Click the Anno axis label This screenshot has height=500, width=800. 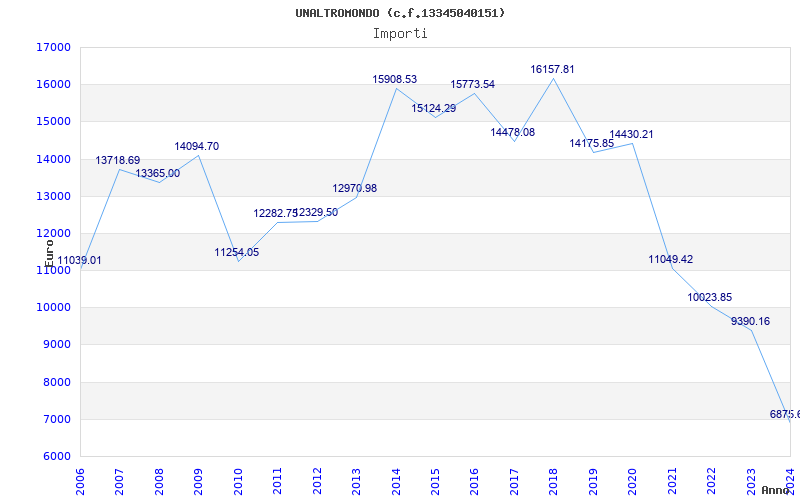775,490
